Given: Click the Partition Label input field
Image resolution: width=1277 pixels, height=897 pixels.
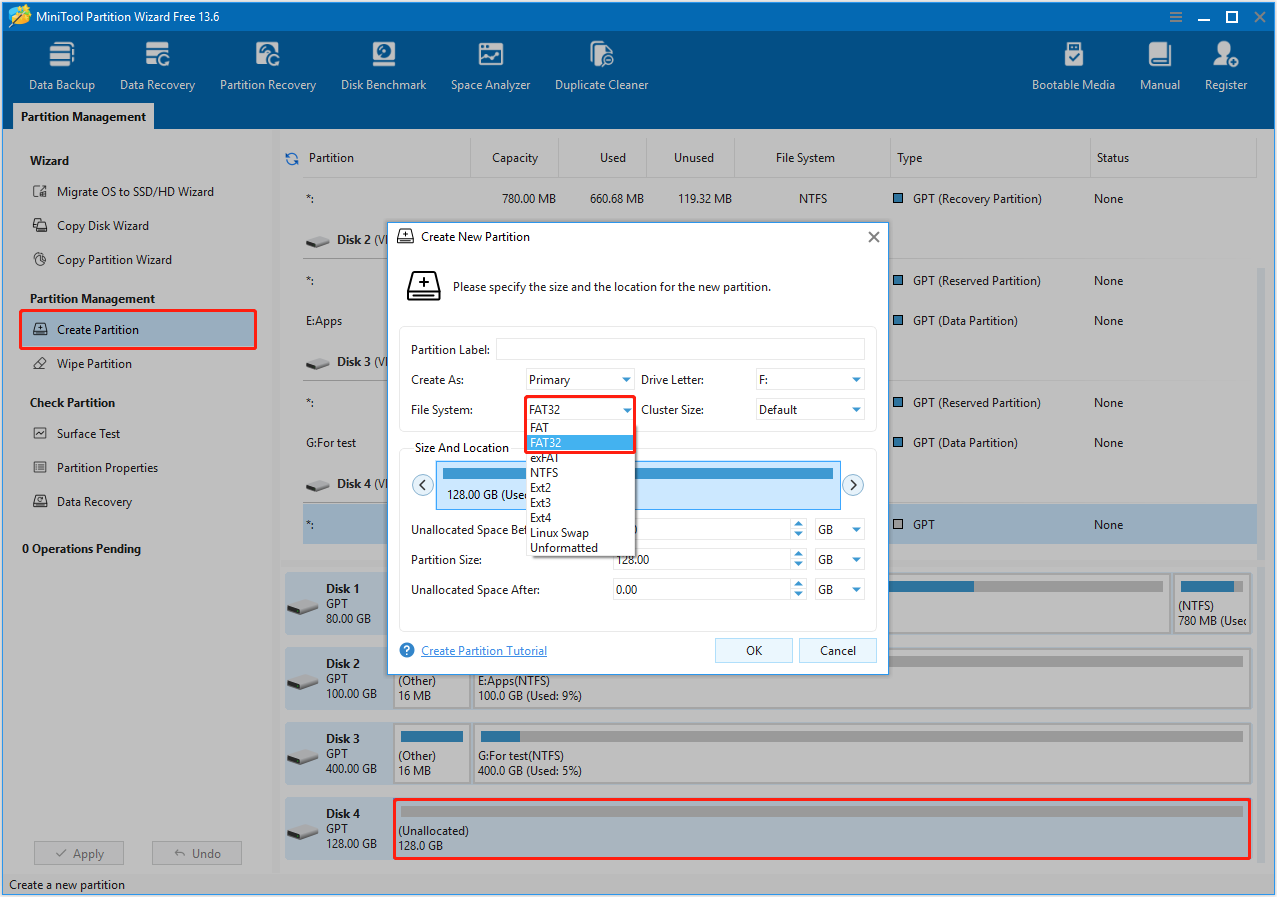Looking at the screenshot, I should pos(680,349).
